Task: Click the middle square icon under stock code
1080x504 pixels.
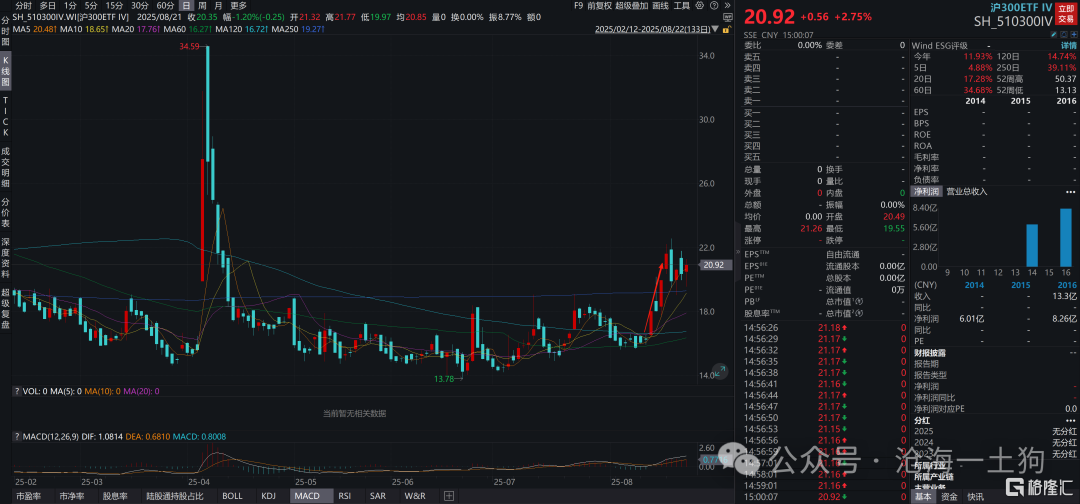Action: (1064, 34)
